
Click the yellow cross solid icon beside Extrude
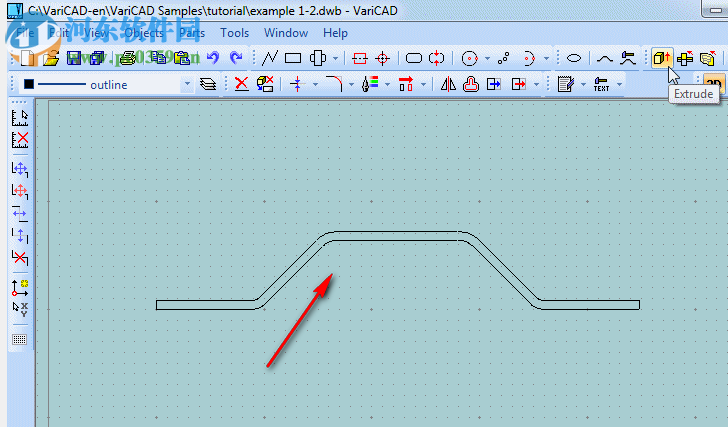click(x=685, y=58)
